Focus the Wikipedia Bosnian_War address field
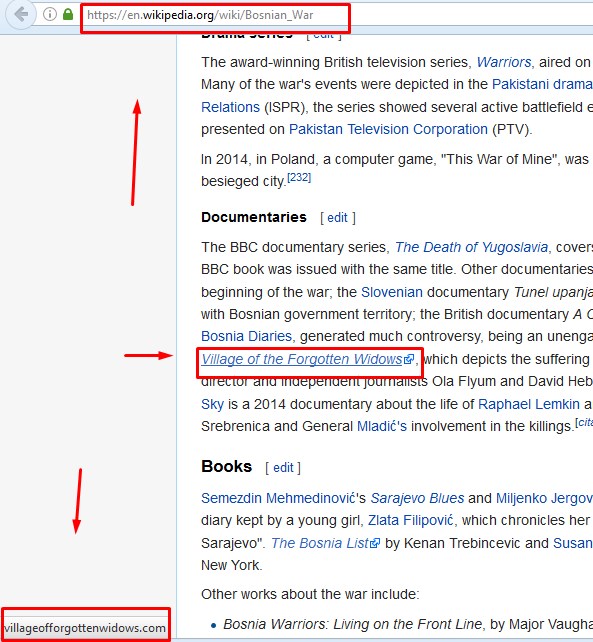The height and width of the screenshot is (642, 593). pyautogui.click(x=215, y=16)
